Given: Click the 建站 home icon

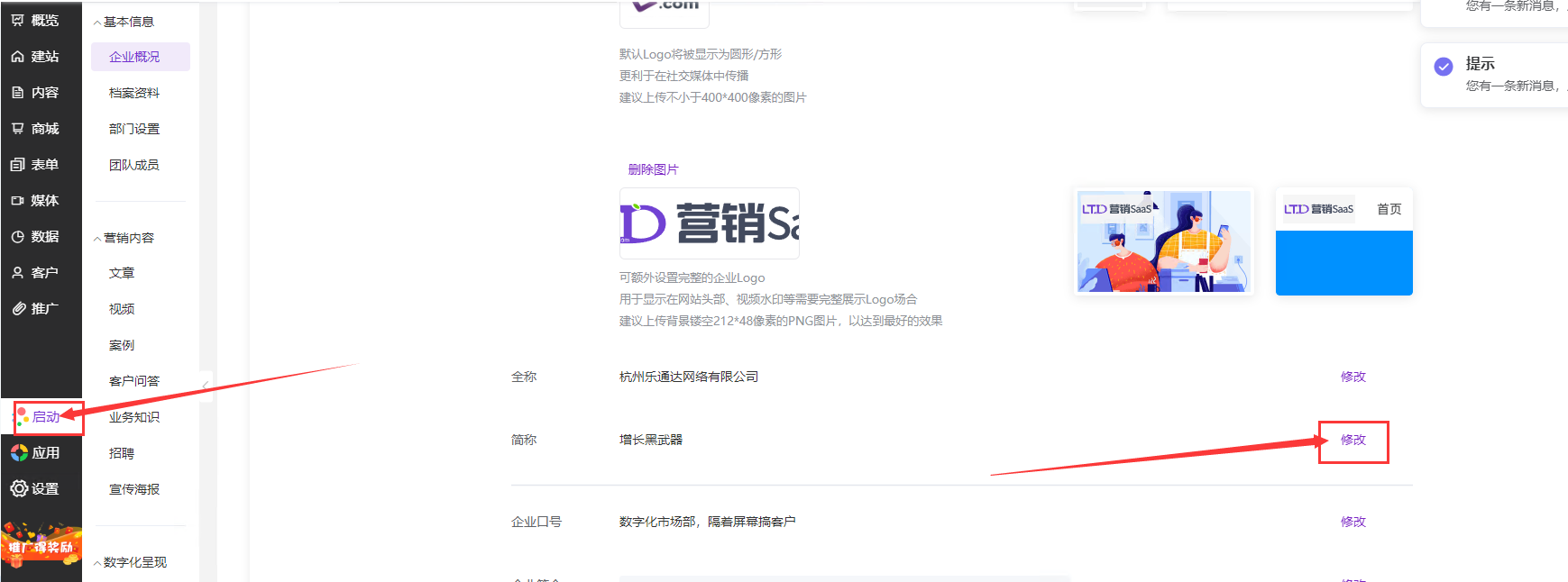Looking at the screenshot, I should coord(17,56).
